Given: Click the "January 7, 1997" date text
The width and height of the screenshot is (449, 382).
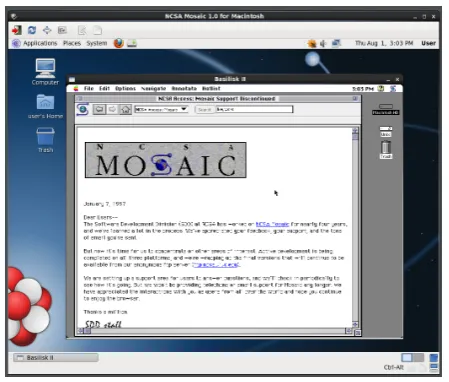Looking at the screenshot, I should pos(105,204).
